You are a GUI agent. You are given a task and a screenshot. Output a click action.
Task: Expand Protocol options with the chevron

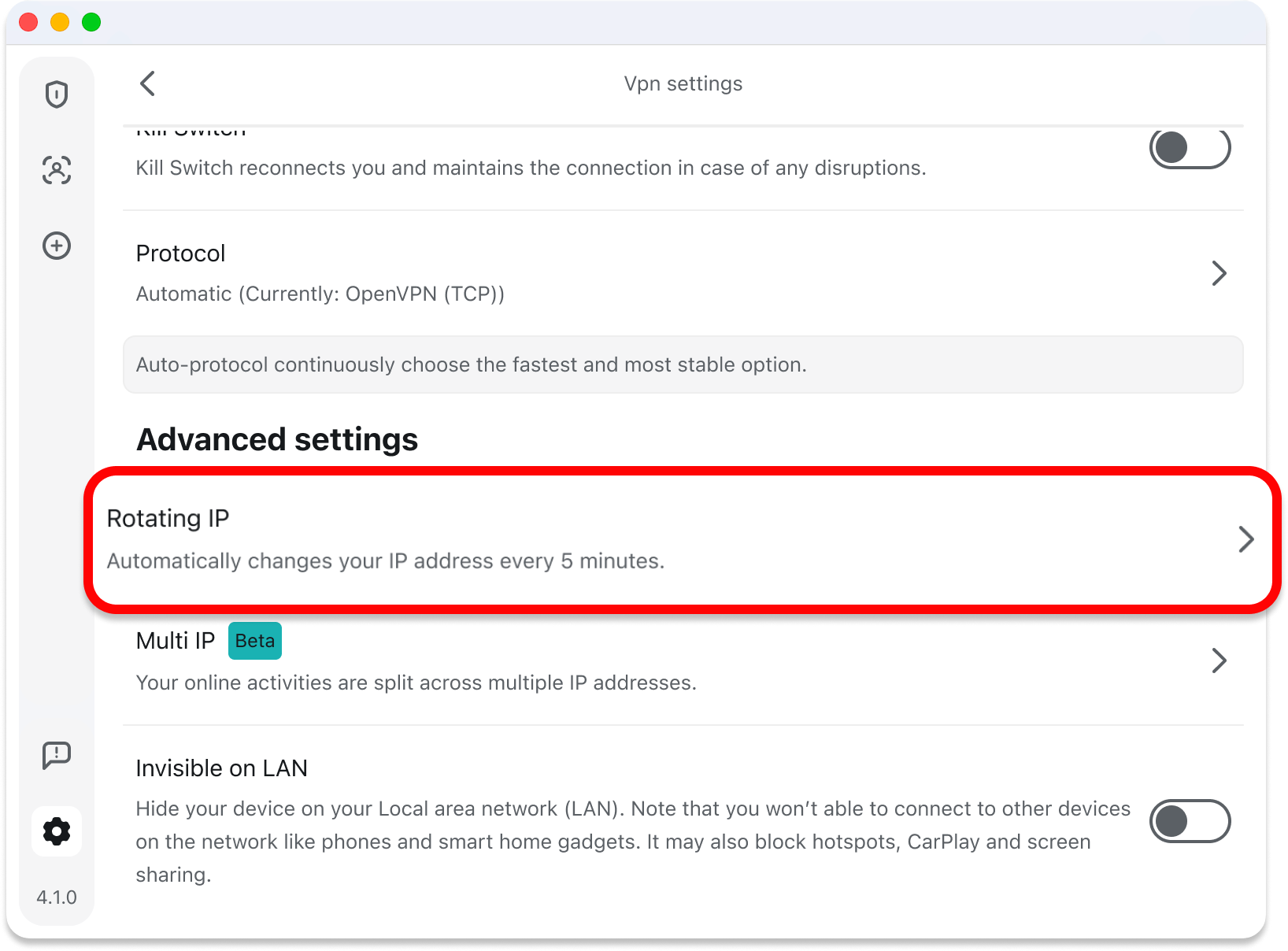point(1219,273)
